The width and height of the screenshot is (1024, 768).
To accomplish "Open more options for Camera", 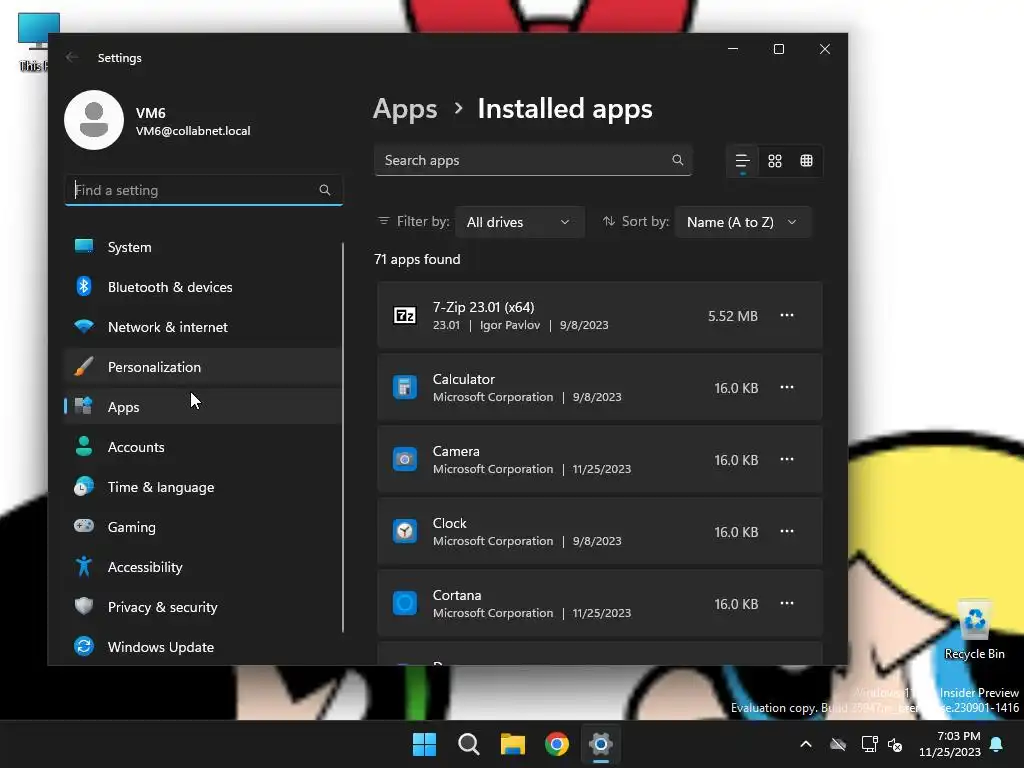I will pyautogui.click(x=787, y=459).
